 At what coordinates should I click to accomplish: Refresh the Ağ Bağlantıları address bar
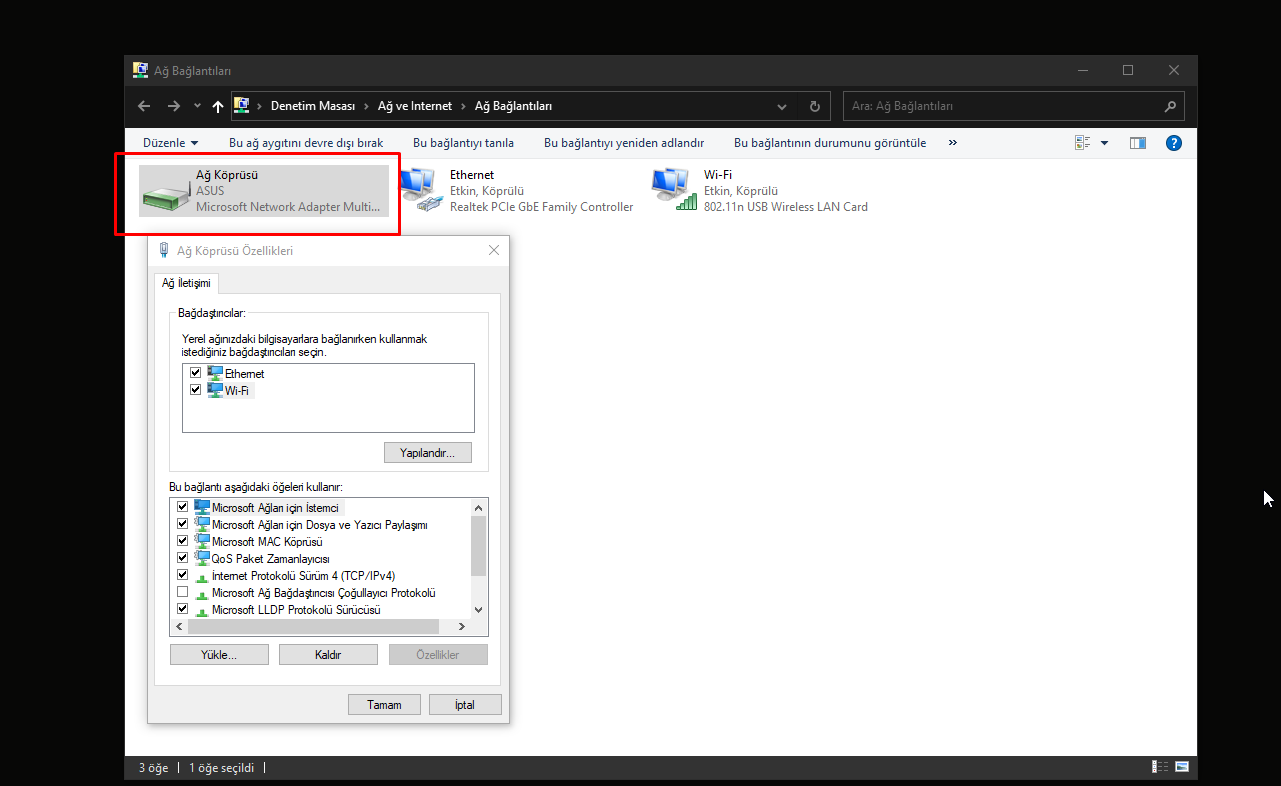tap(815, 106)
